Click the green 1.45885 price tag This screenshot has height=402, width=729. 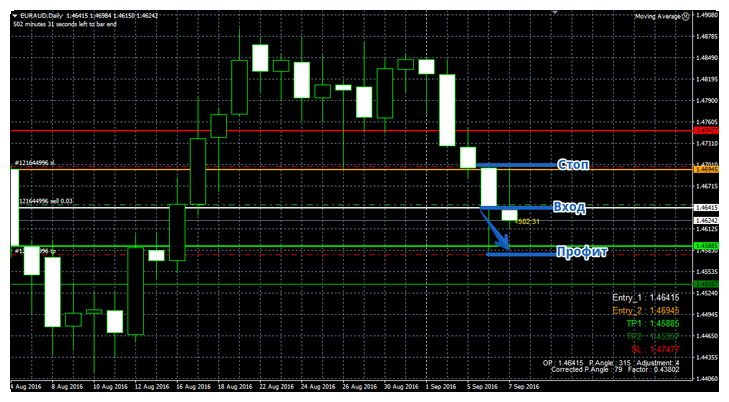coord(710,244)
